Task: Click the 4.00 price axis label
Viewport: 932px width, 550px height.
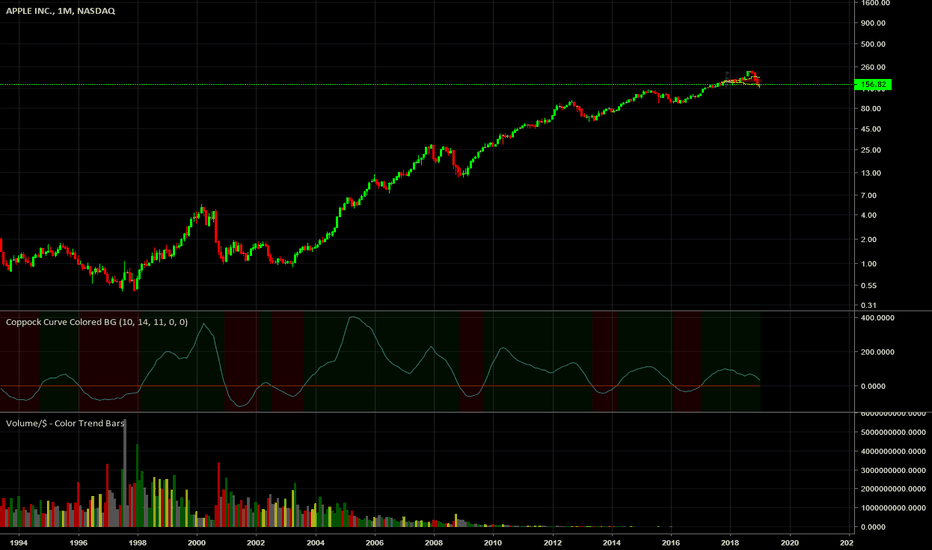Action: pyautogui.click(x=868, y=216)
